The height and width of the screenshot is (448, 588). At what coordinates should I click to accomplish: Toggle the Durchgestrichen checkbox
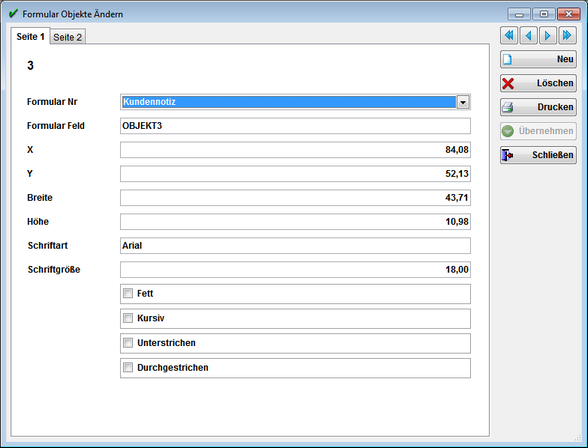point(128,367)
